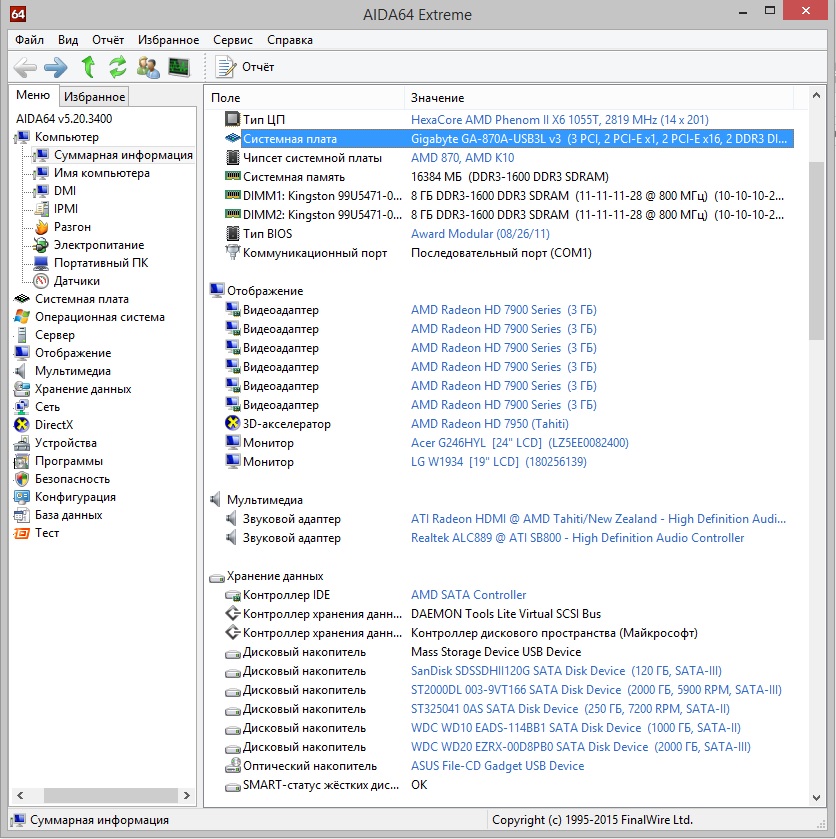The width and height of the screenshot is (836, 839).
Task: Click the Коммуникационный порт icon
Action: pyautogui.click(x=232, y=252)
